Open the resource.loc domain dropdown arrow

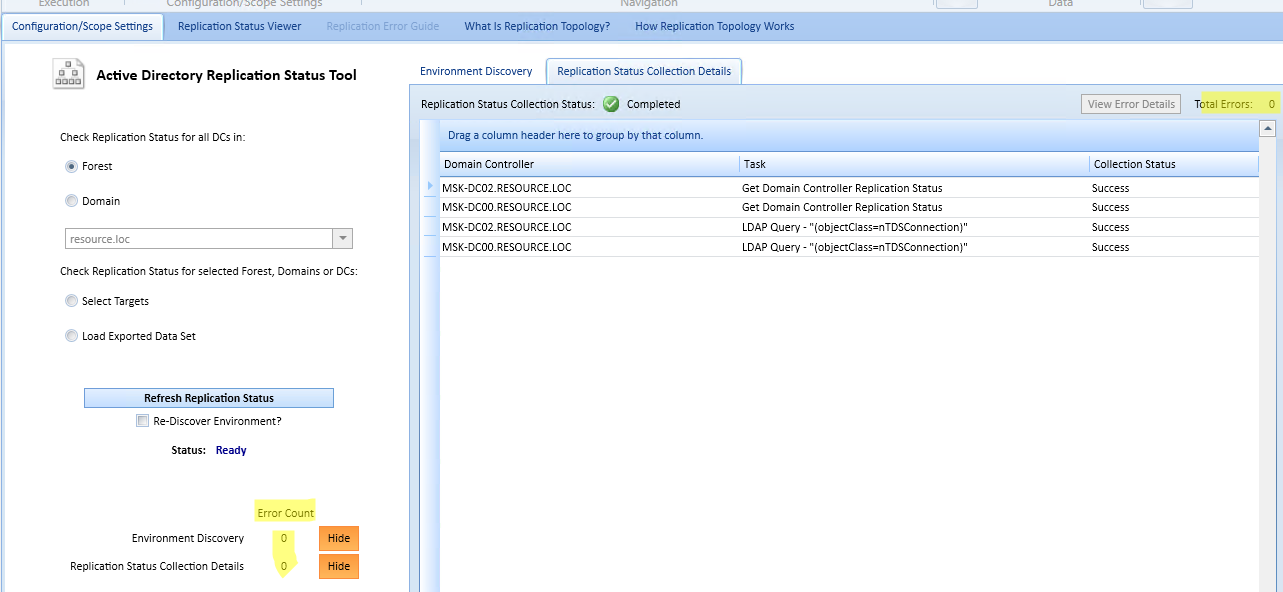(x=343, y=239)
